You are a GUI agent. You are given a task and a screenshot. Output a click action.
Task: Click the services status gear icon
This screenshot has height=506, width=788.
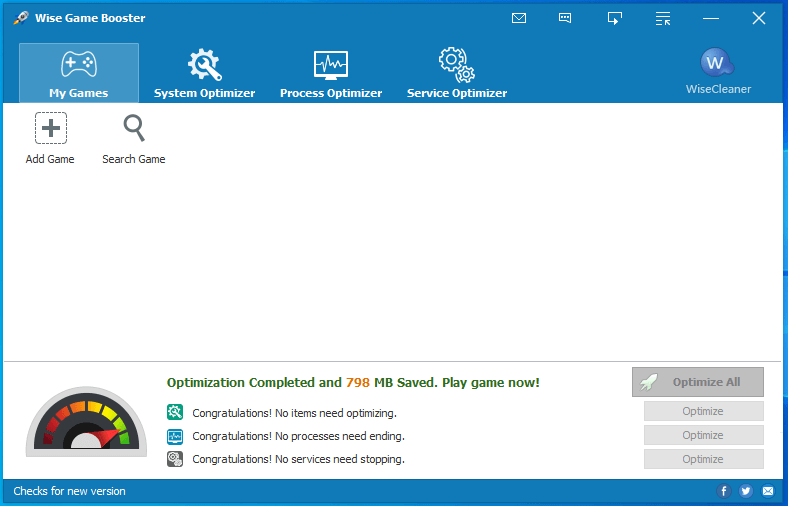175,459
